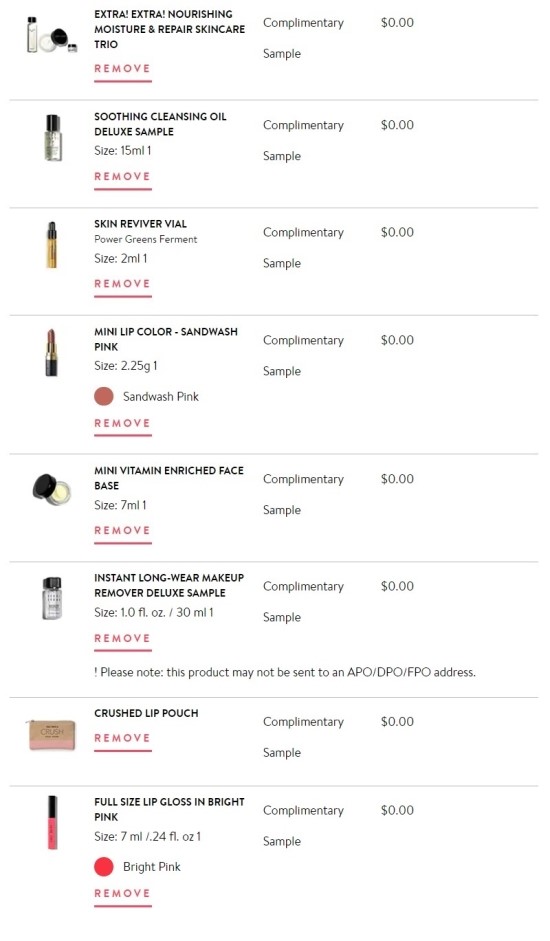Screen dimensions: 550x941
Task: Open the Vitamin Enriched Face Base jar image
Action: pyautogui.click(x=52, y=488)
